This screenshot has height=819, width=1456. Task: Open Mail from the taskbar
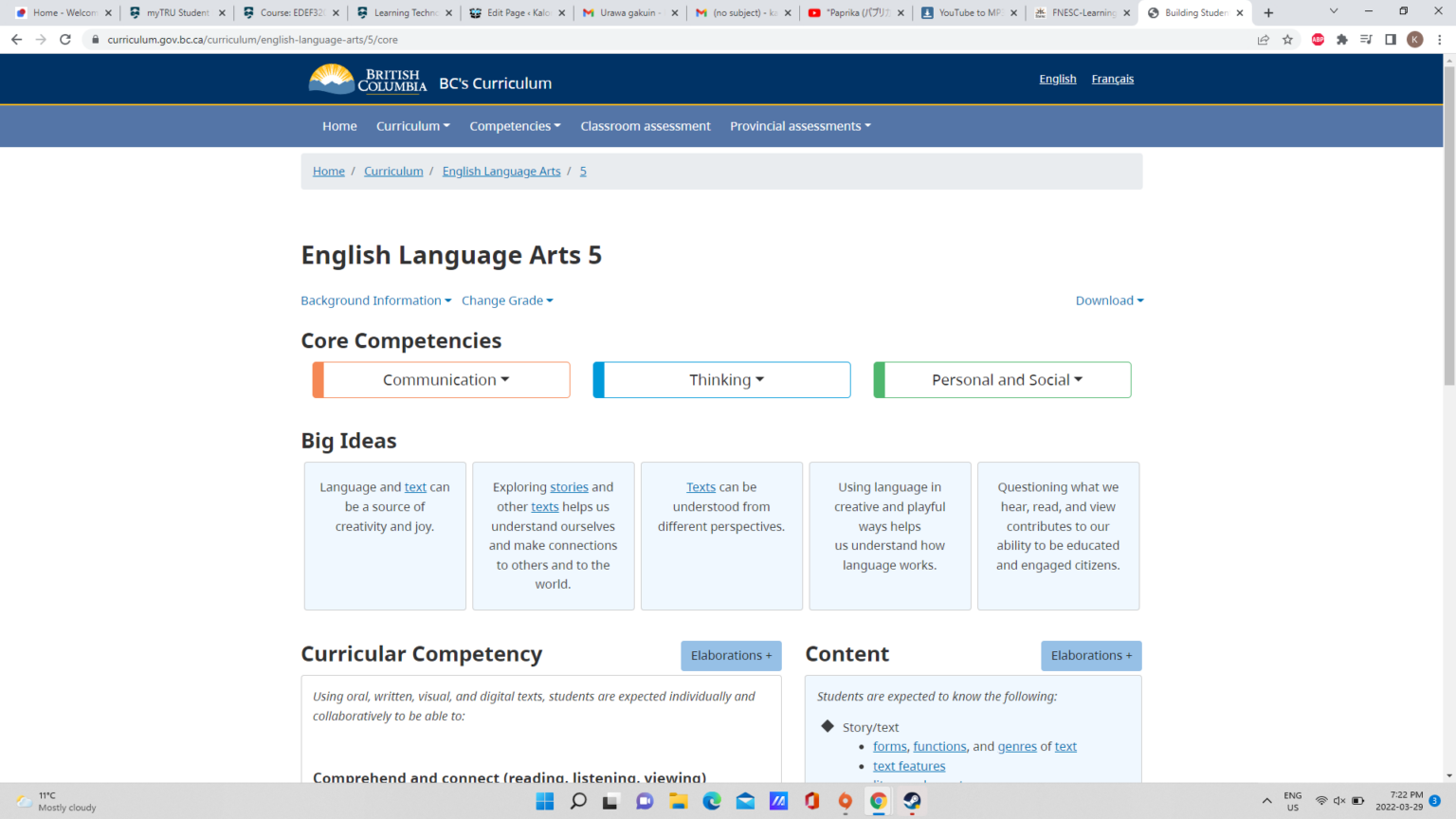745,801
